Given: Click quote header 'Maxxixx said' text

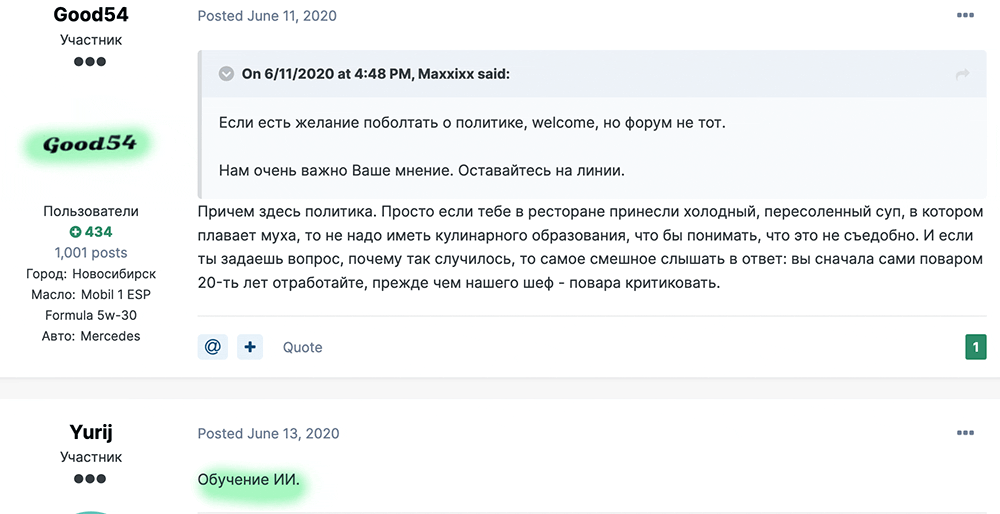Looking at the screenshot, I should [376, 74].
